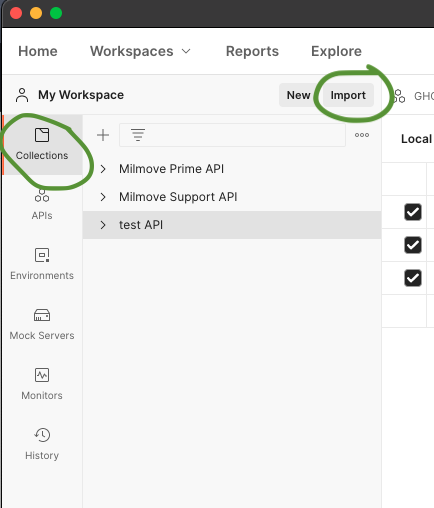Expand the Milmove Support API collection
The image size is (434, 508).
click(x=103, y=197)
